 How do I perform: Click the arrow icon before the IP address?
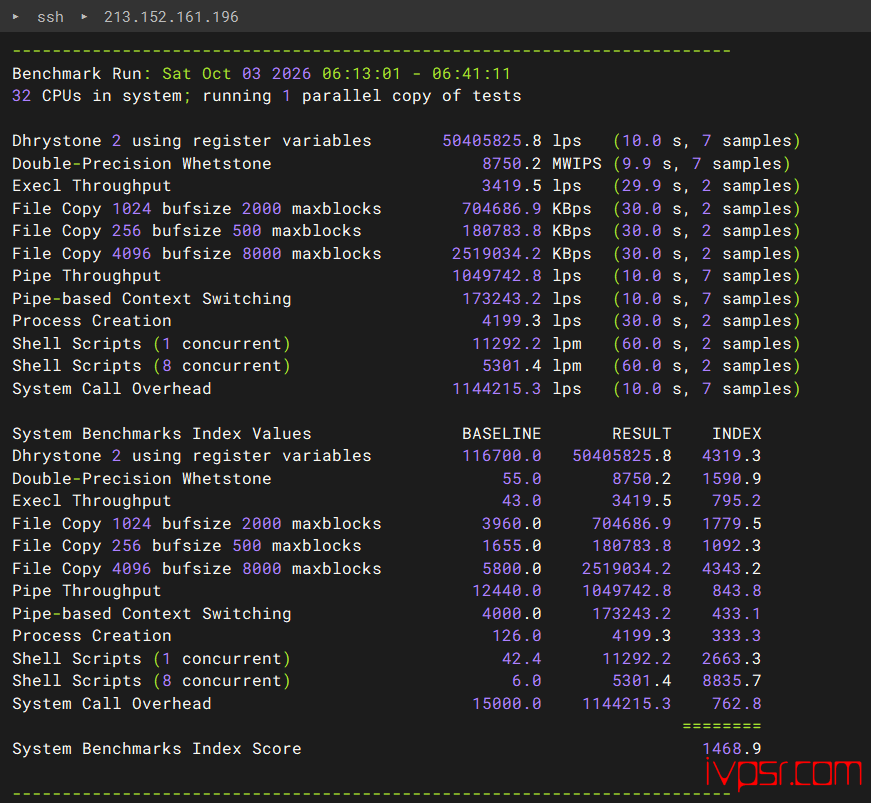(x=84, y=17)
